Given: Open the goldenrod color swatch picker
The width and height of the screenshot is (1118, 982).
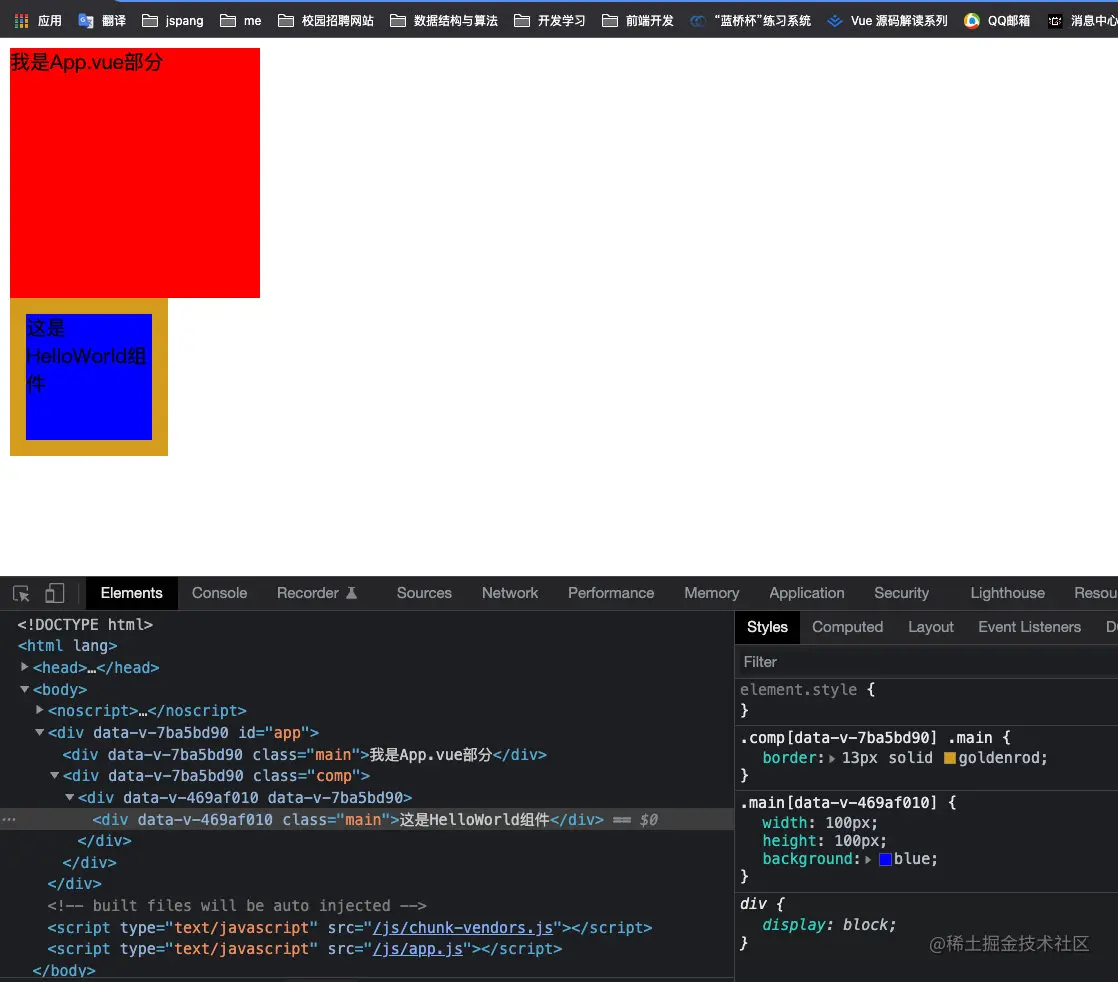Looking at the screenshot, I should pos(950,758).
